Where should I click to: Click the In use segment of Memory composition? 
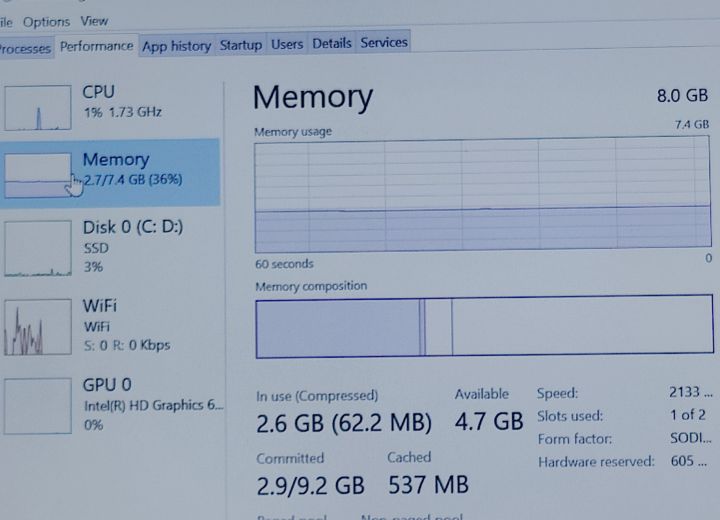pyautogui.click(x=338, y=328)
